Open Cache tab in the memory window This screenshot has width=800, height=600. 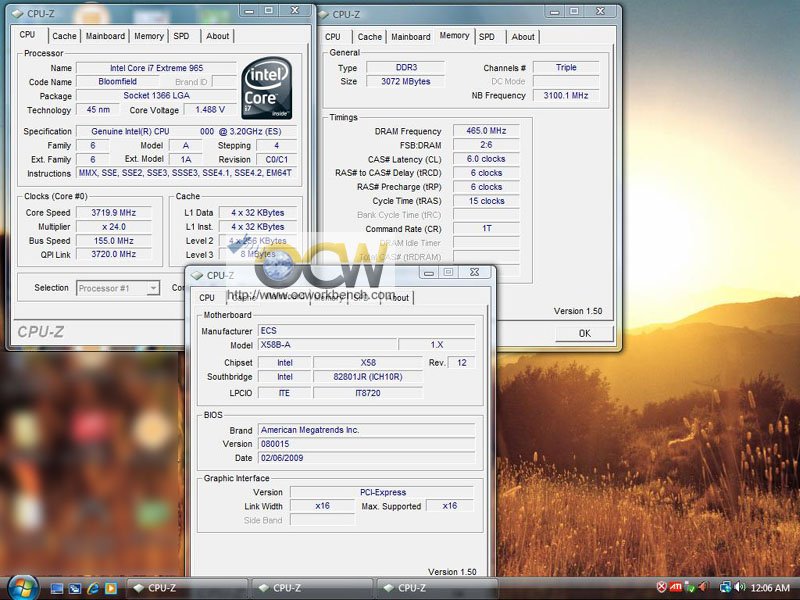[370, 37]
